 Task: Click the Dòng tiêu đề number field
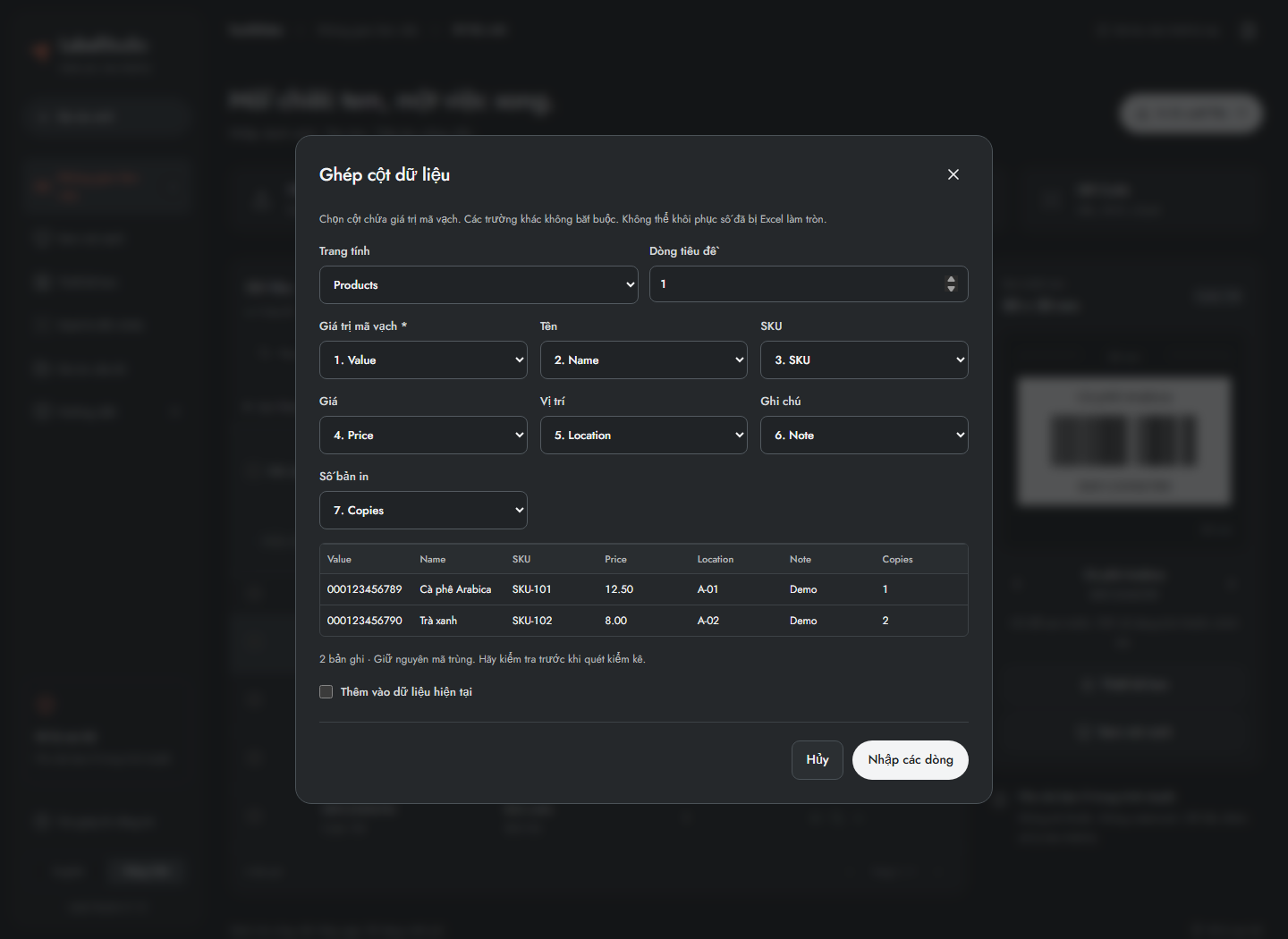tap(809, 284)
